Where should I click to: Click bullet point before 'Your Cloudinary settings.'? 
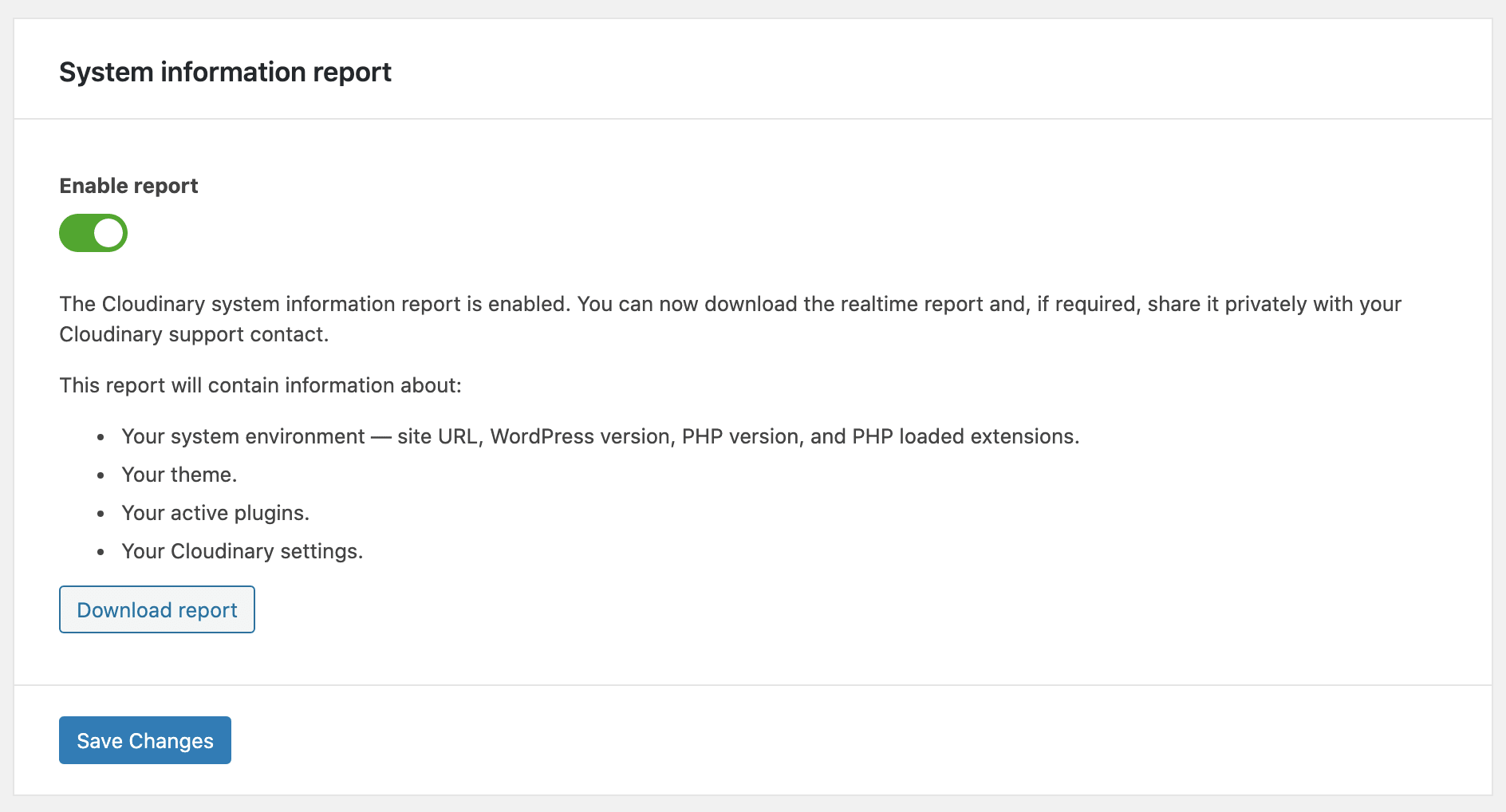coord(101,552)
